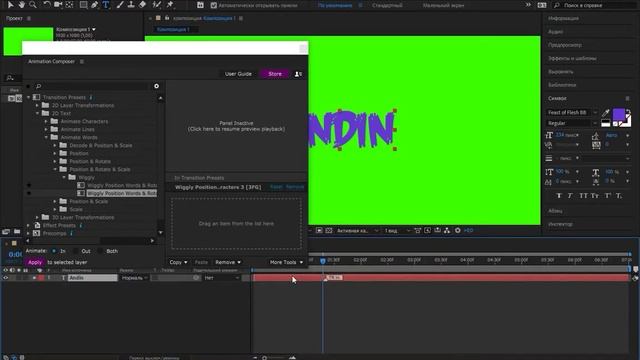The width and height of the screenshot is (640, 360).
Task: Hide the Andin layer eye toggle
Action: [x=5, y=278]
